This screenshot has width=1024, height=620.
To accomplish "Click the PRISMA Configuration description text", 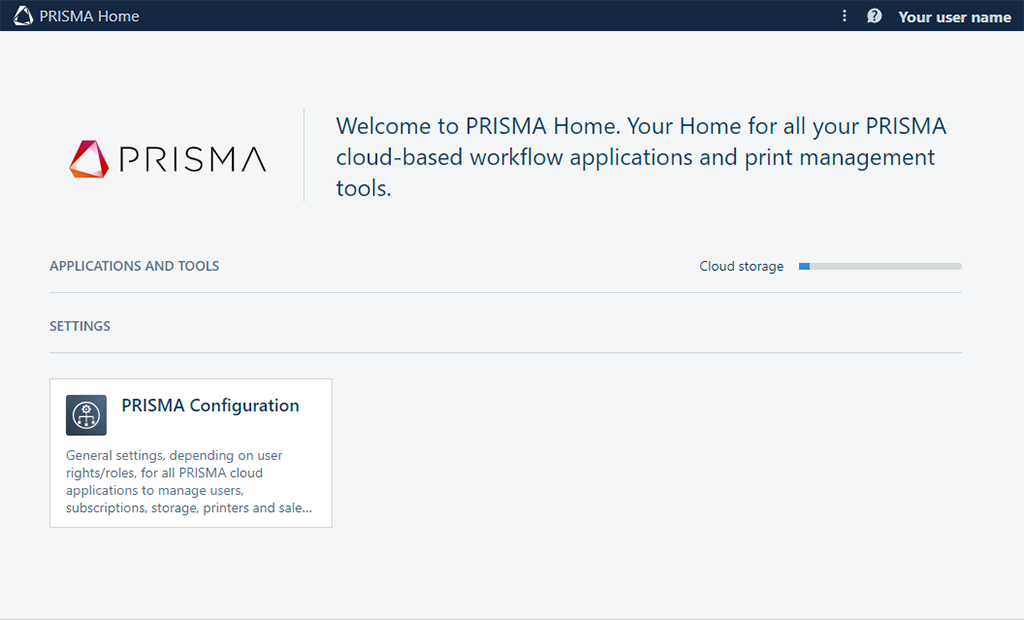I will pyautogui.click(x=188, y=482).
